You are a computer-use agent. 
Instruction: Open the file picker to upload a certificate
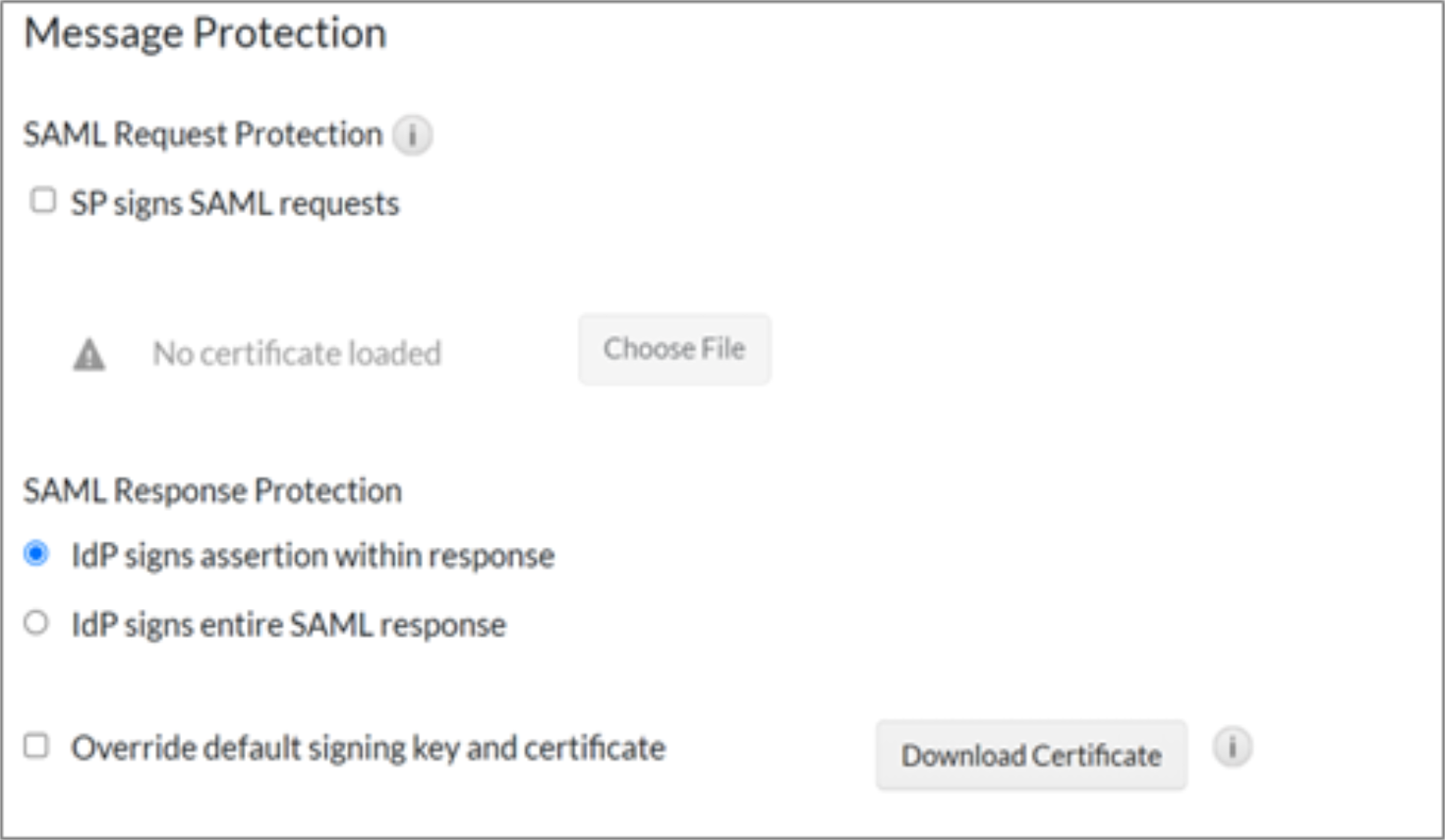tap(674, 350)
